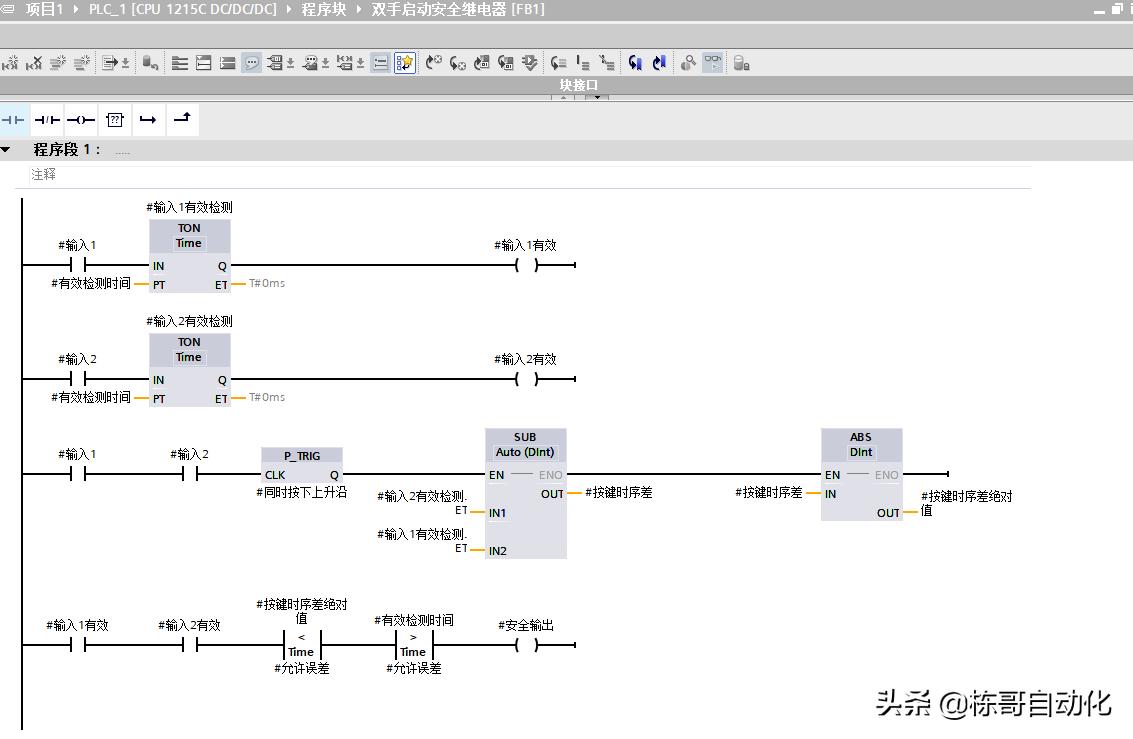Click the 注释 comment field

(44, 174)
